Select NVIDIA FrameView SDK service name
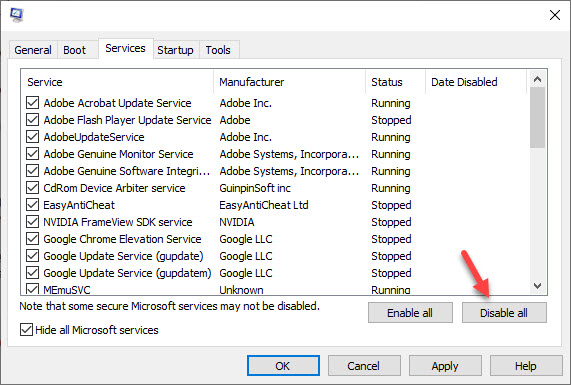Screen dimensions: 571x385 (118, 222)
